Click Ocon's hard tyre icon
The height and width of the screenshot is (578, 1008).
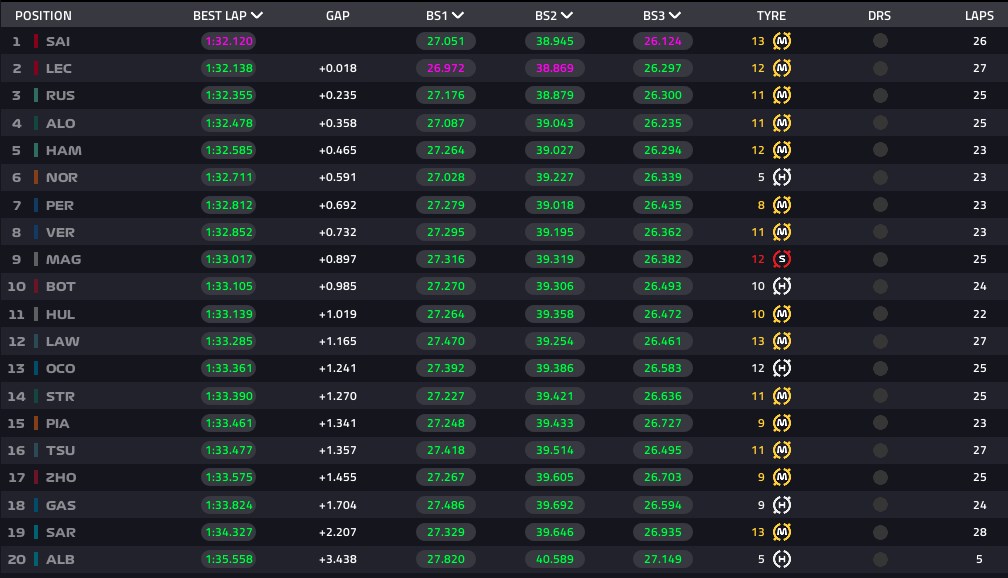coord(781,368)
